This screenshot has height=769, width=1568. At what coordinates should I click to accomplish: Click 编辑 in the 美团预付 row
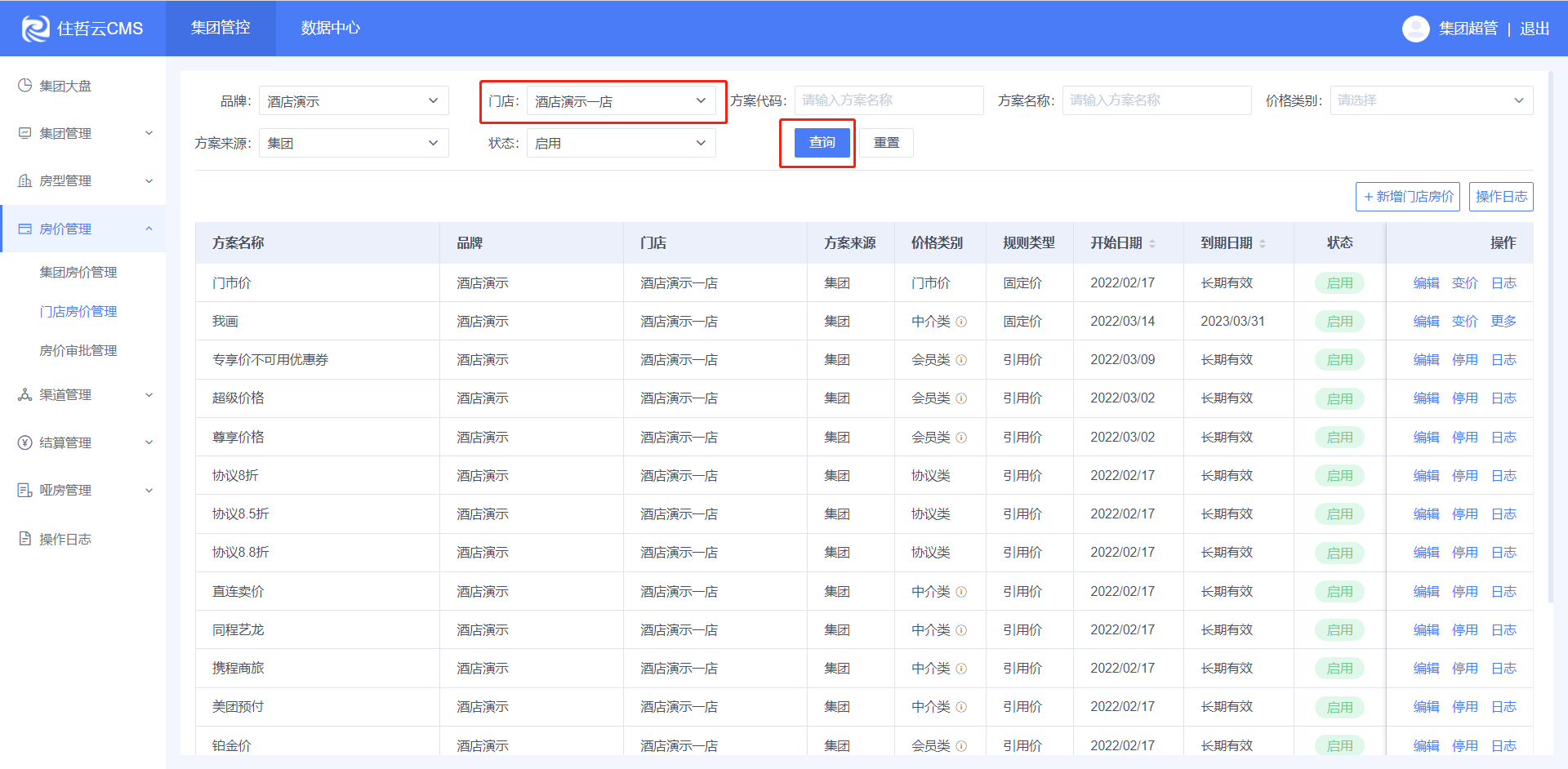1427,707
